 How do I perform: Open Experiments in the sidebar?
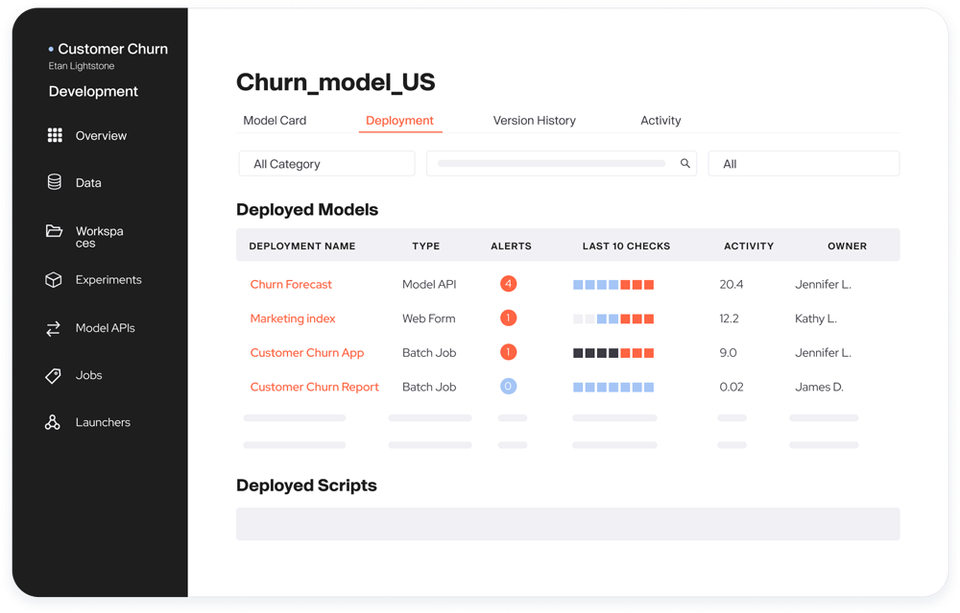108,280
